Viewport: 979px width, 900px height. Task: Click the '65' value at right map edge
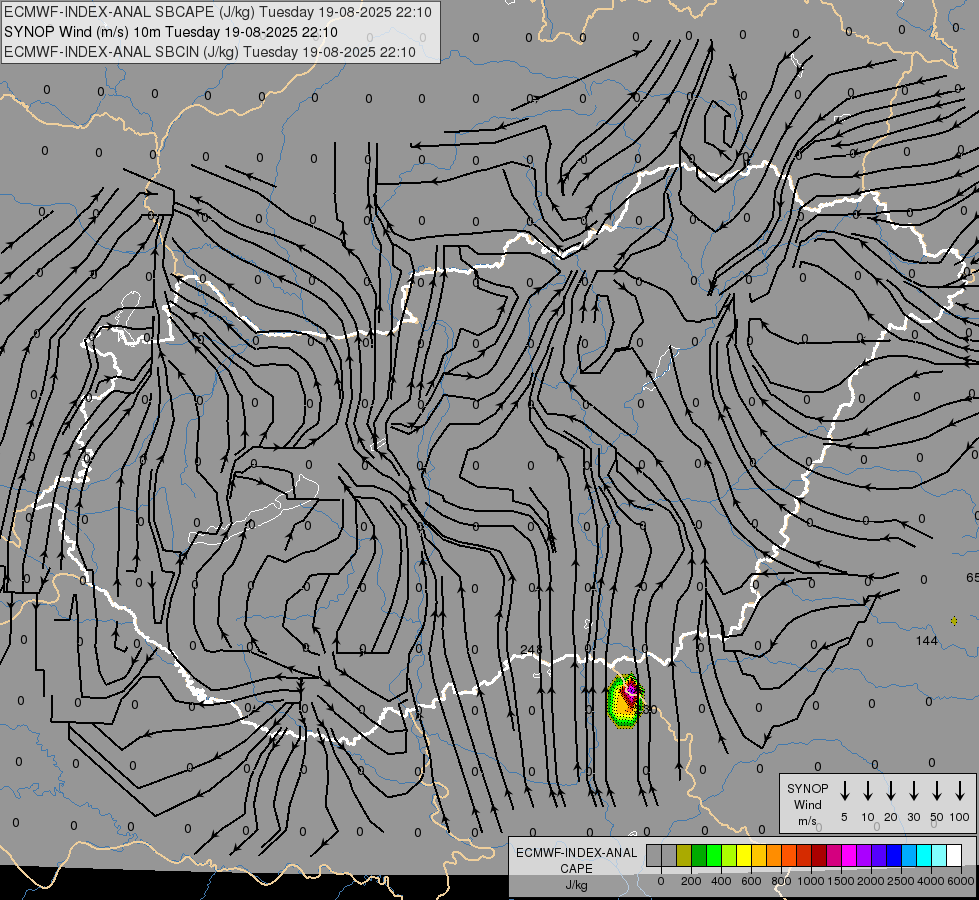pos(972,577)
